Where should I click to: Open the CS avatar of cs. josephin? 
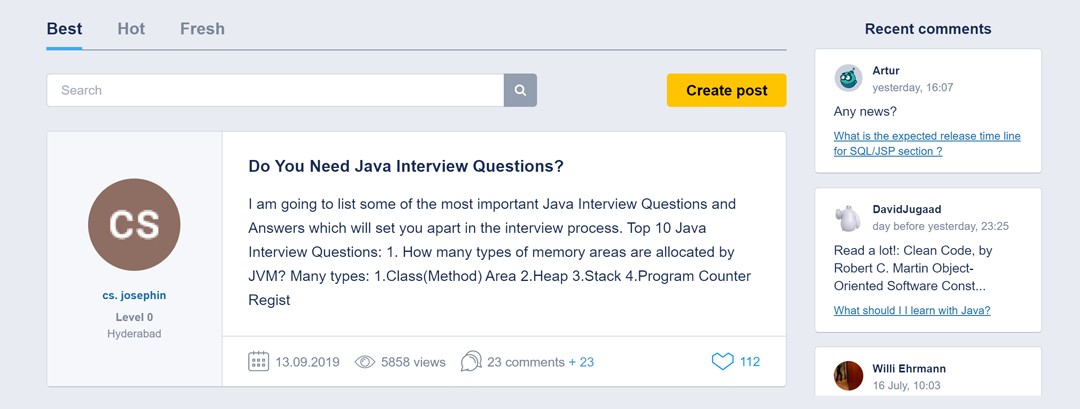(134, 224)
